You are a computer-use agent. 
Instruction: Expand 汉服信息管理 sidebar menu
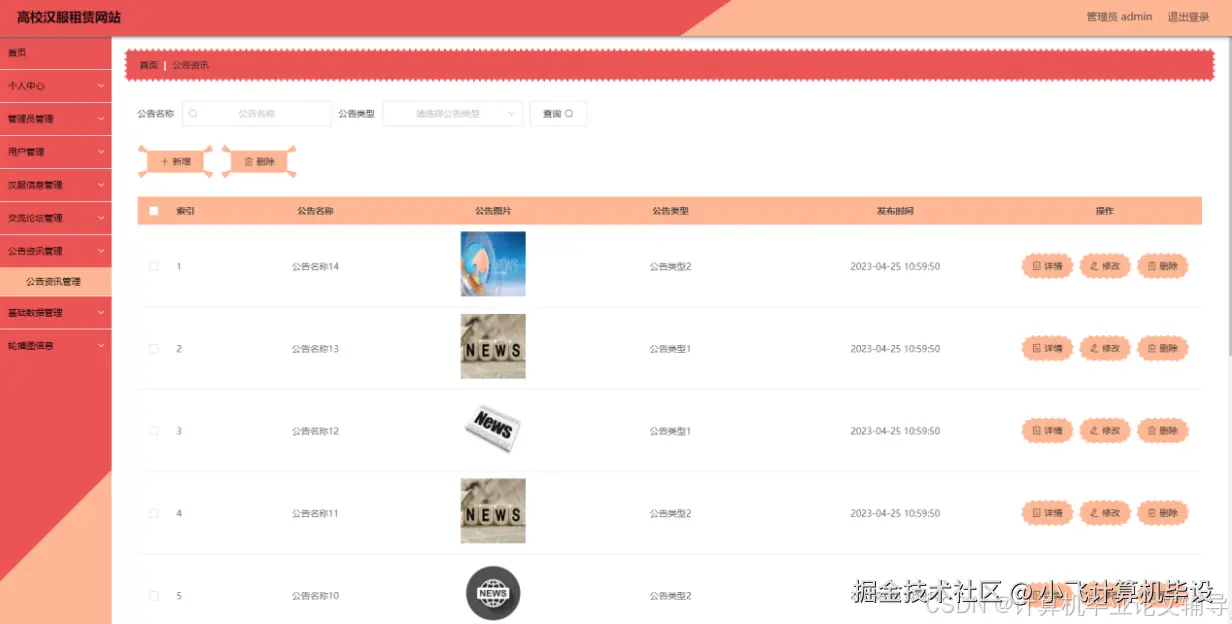point(56,185)
